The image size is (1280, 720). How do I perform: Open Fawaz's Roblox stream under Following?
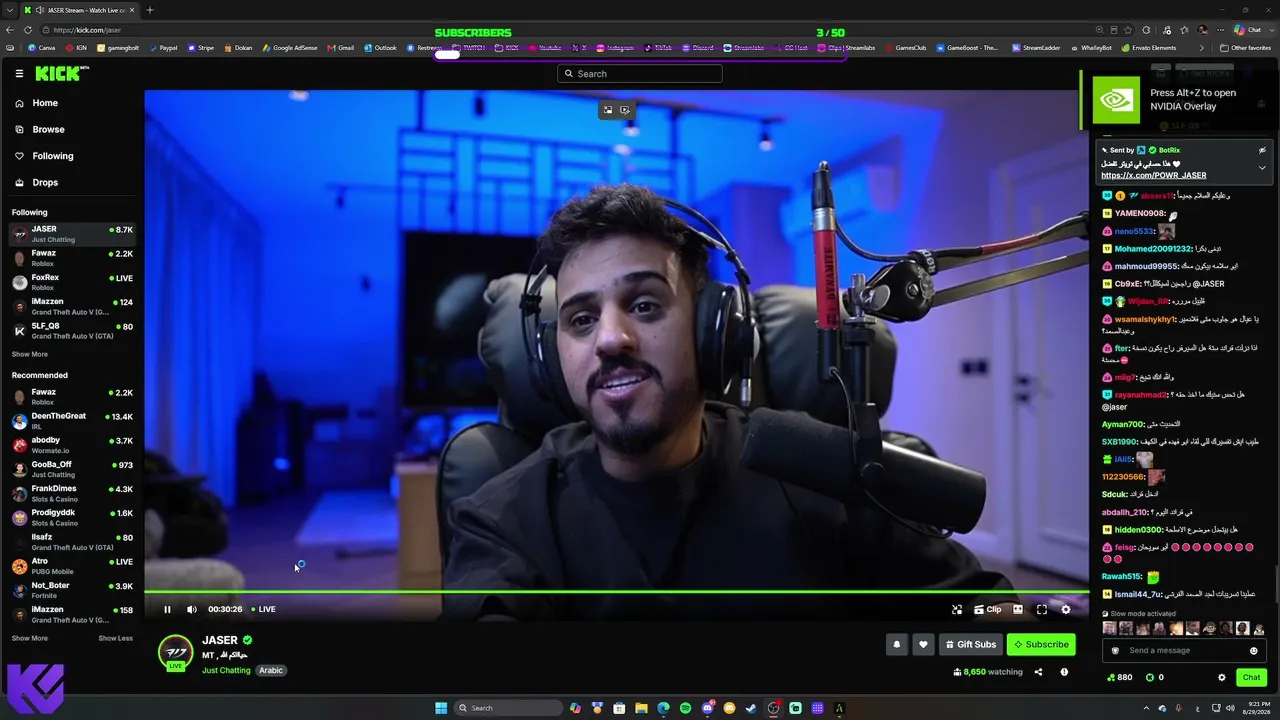[72, 258]
